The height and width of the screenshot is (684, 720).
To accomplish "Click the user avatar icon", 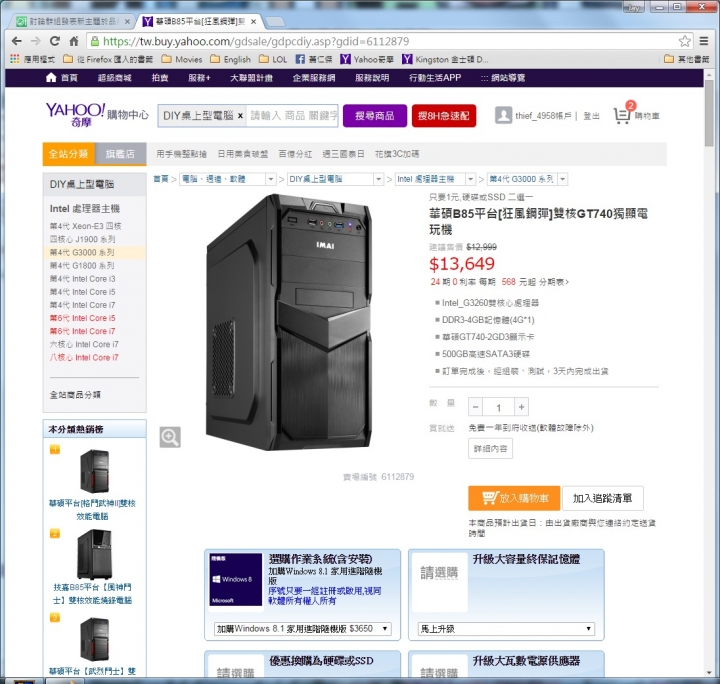I will click(503, 115).
